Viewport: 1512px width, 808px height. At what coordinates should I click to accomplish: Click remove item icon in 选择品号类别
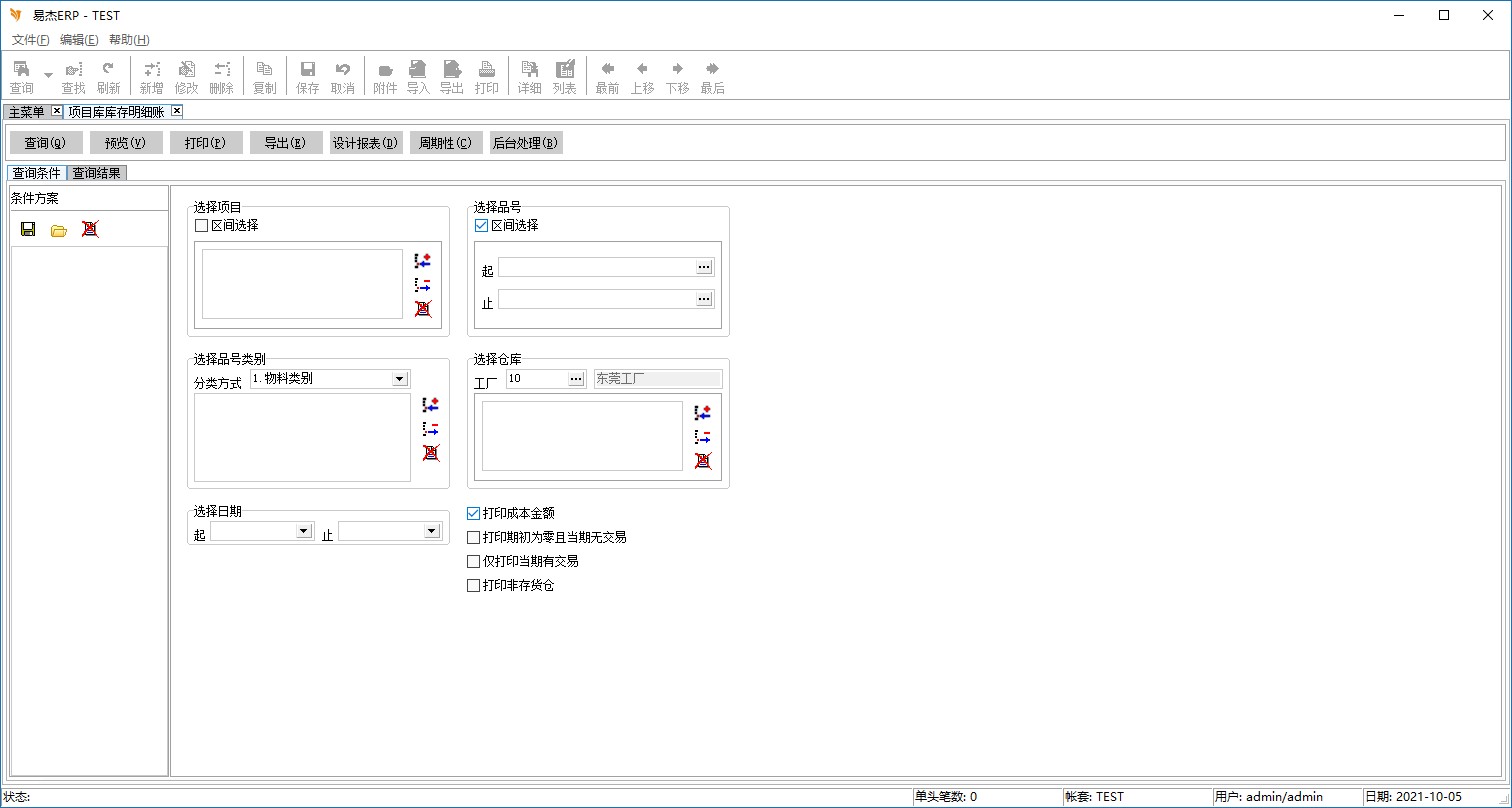431,429
